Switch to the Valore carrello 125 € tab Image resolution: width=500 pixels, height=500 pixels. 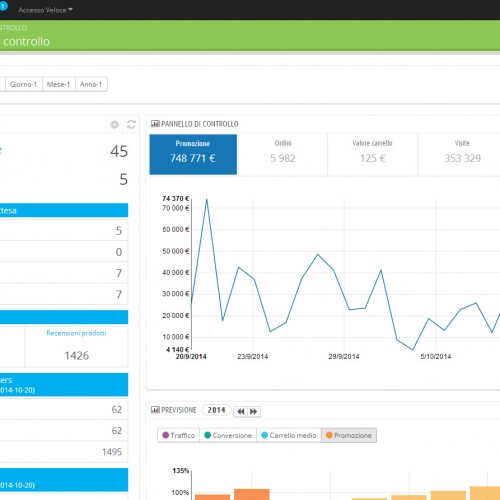point(373,154)
